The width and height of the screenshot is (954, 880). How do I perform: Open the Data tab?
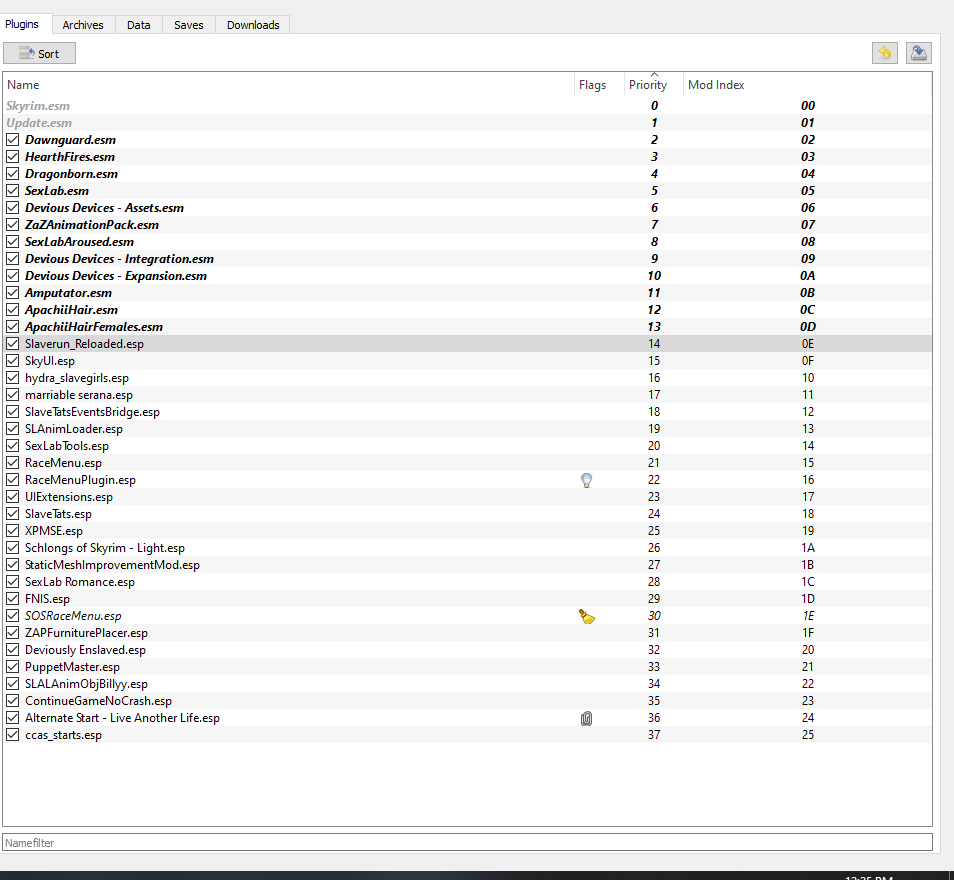(139, 25)
